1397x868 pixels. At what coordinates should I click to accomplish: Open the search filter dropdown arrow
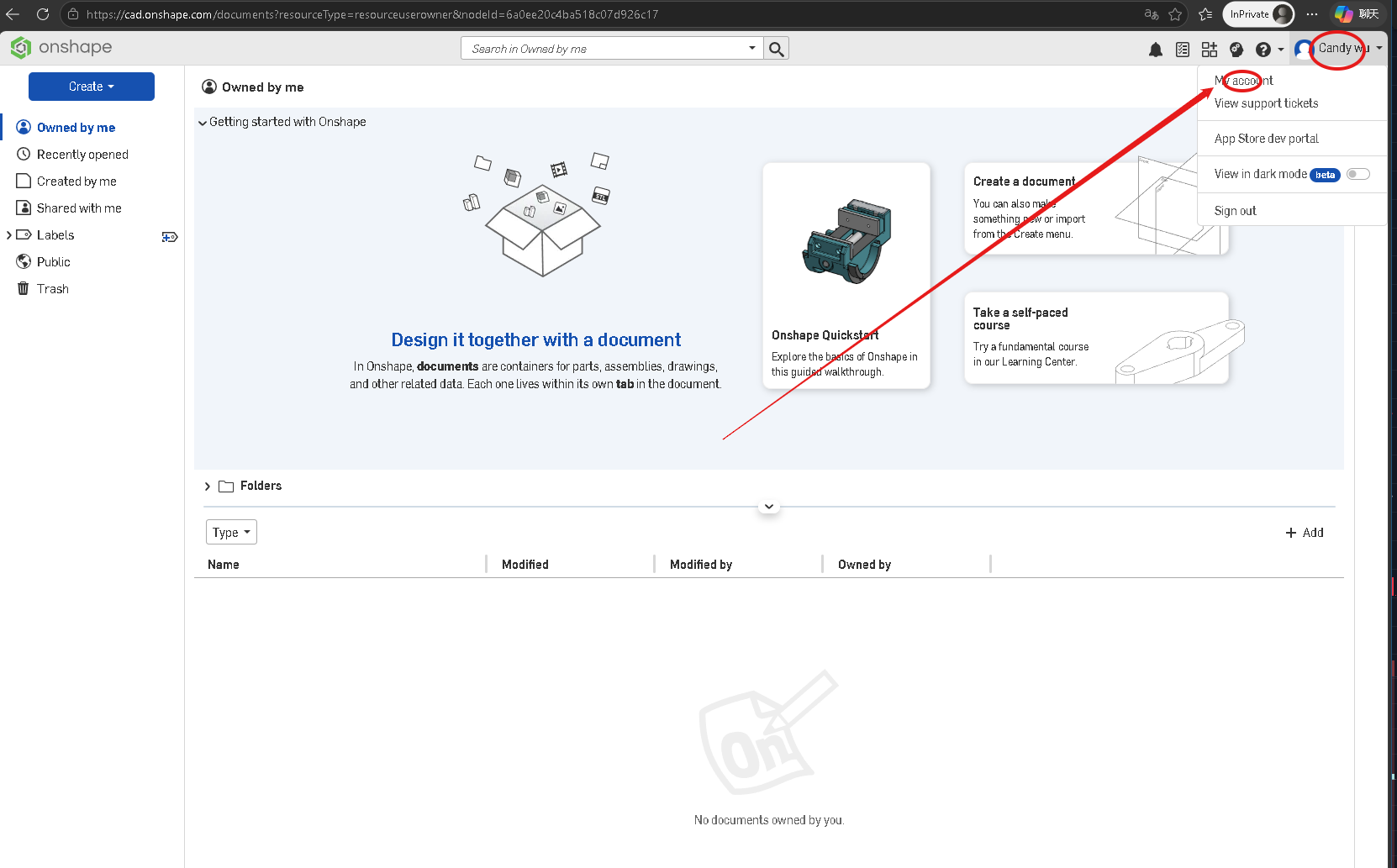(x=752, y=49)
